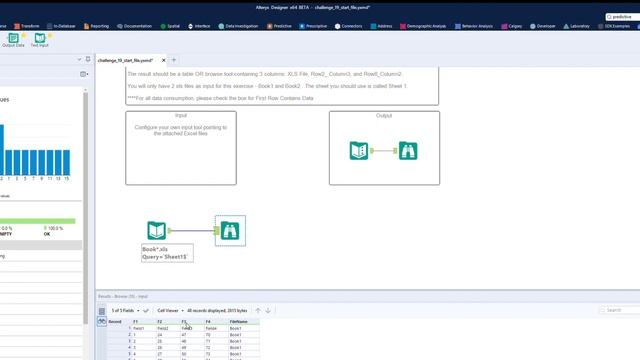Select the Output Data tool in the palette
The height and width of the screenshot is (360, 640).
point(13,40)
